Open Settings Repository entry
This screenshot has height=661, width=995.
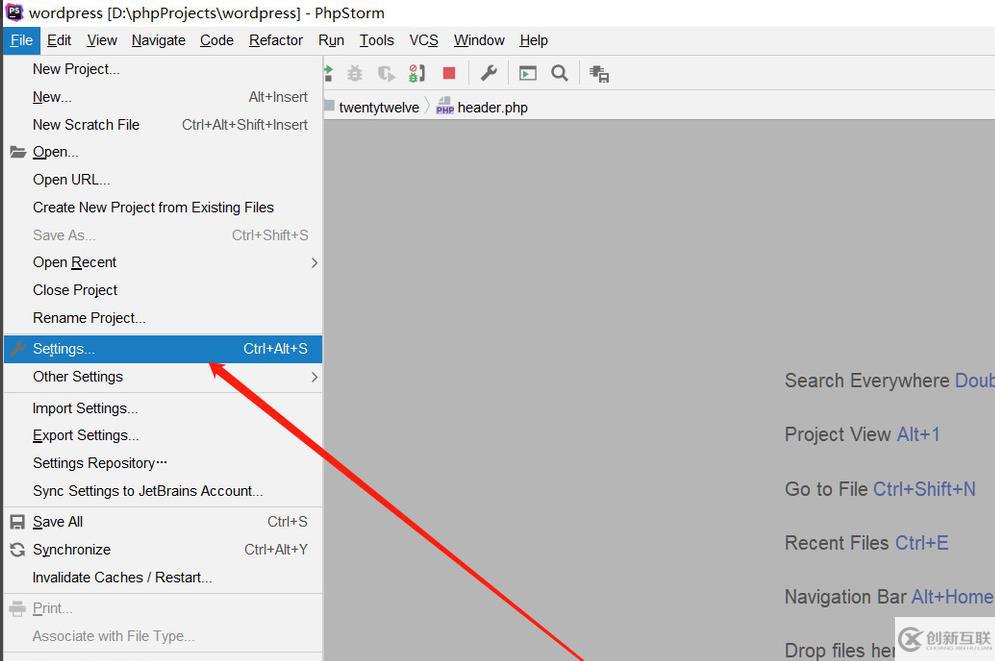tap(163, 464)
